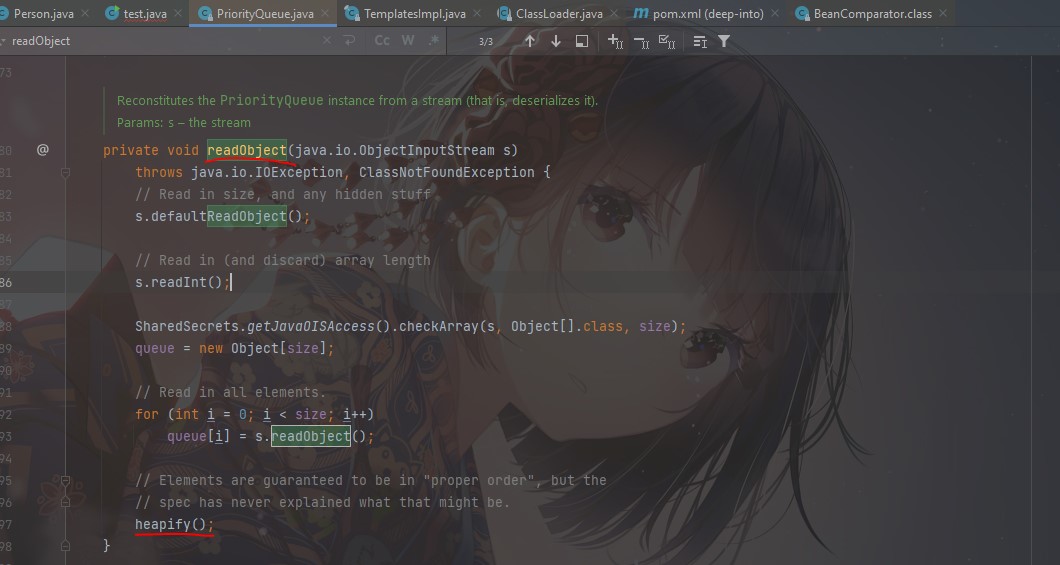Jump to previous search occurrence arrow
1060x565 pixels.
pos(530,41)
